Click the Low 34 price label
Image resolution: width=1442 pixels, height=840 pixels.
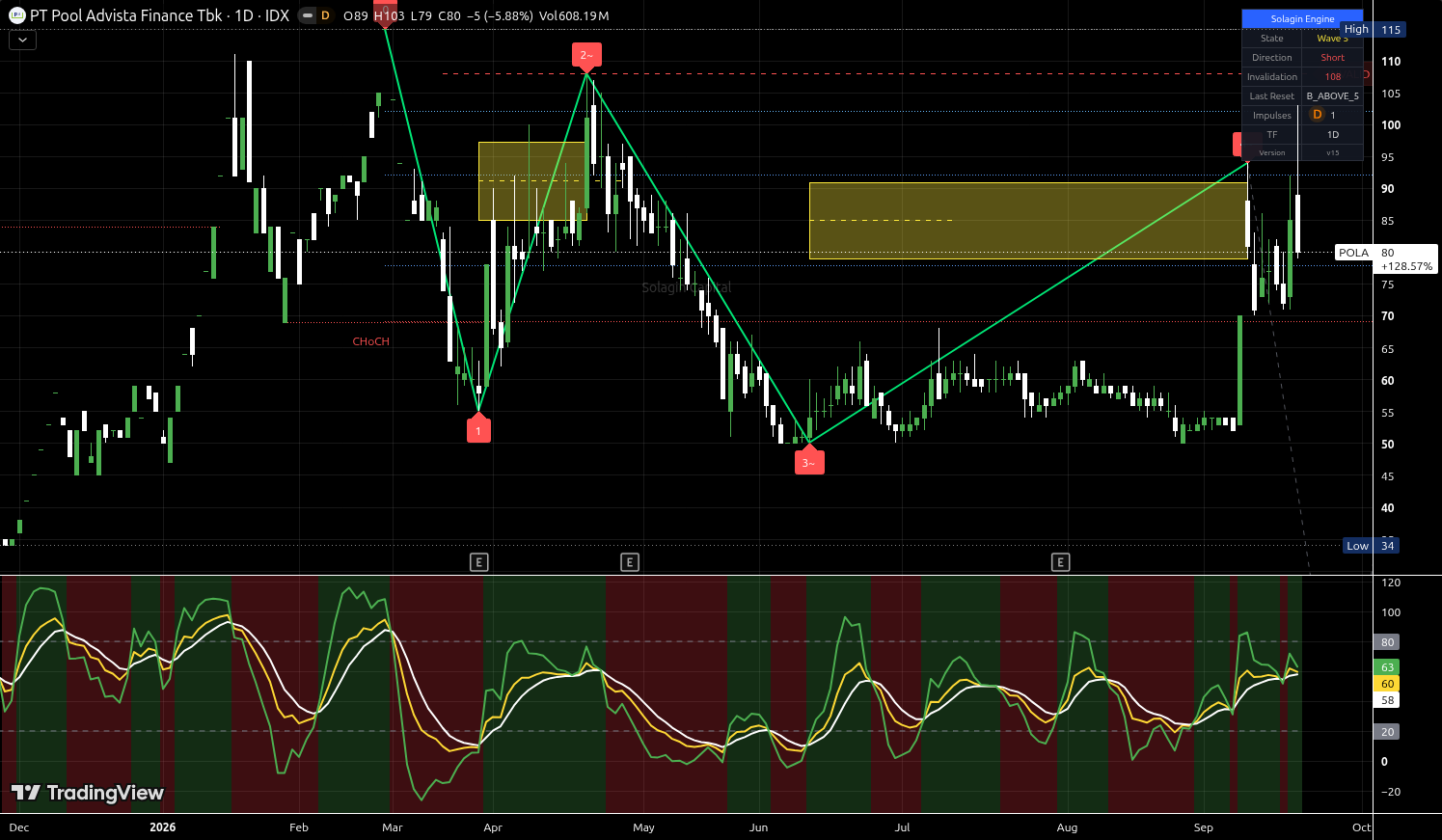pyautogui.click(x=1371, y=546)
